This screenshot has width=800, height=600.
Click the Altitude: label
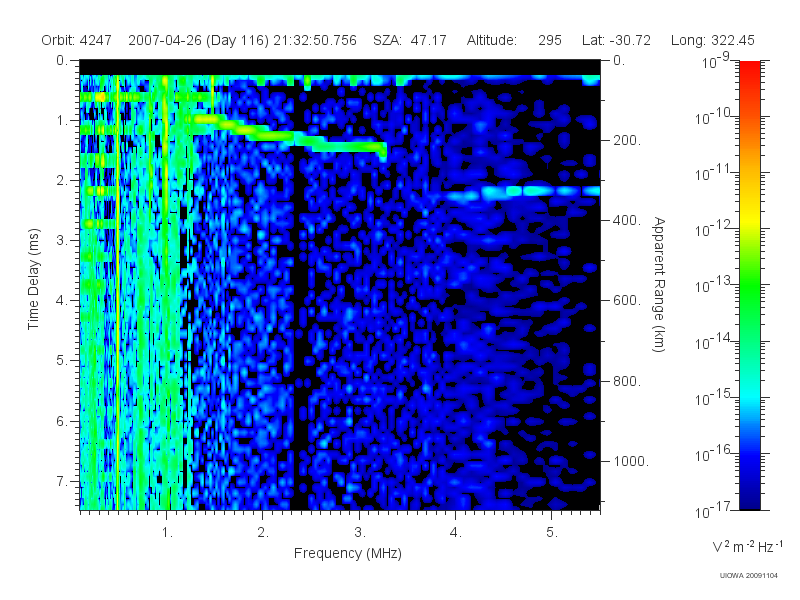tap(492, 40)
